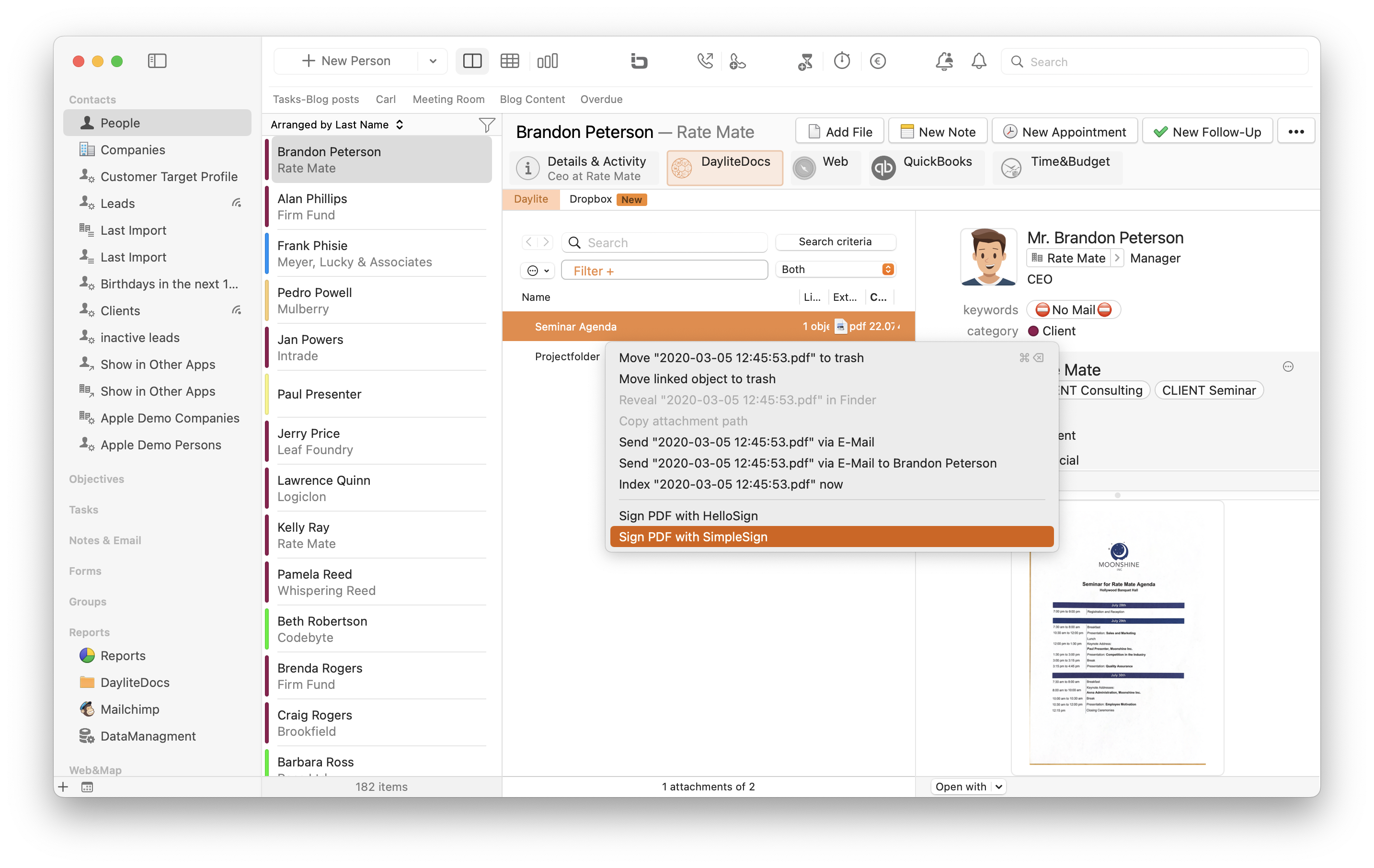Click the iOS Daylite logo icon in toolbar

(639, 61)
